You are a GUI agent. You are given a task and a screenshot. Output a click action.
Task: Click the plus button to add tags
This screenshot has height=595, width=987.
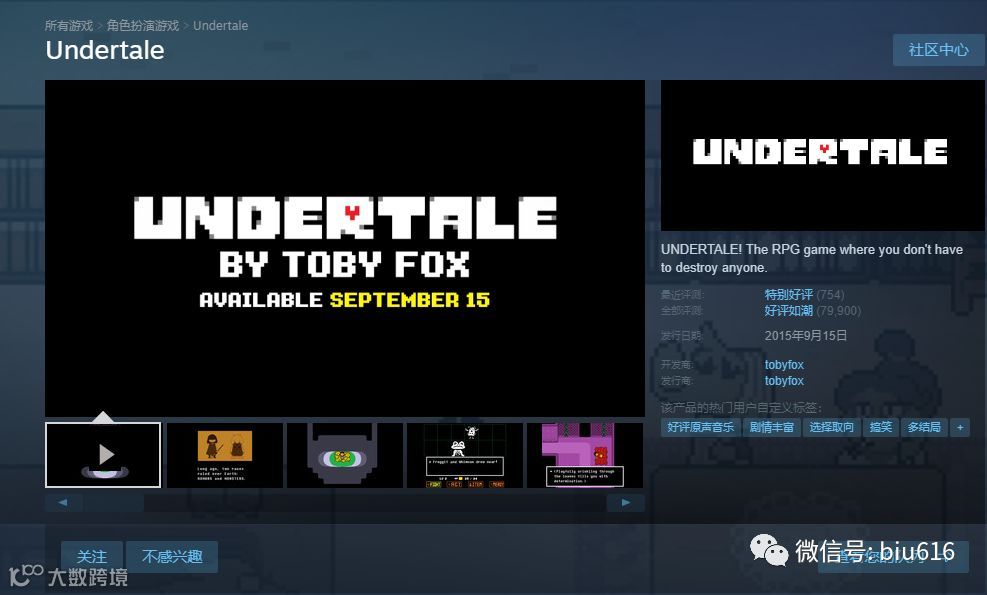click(x=960, y=428)
